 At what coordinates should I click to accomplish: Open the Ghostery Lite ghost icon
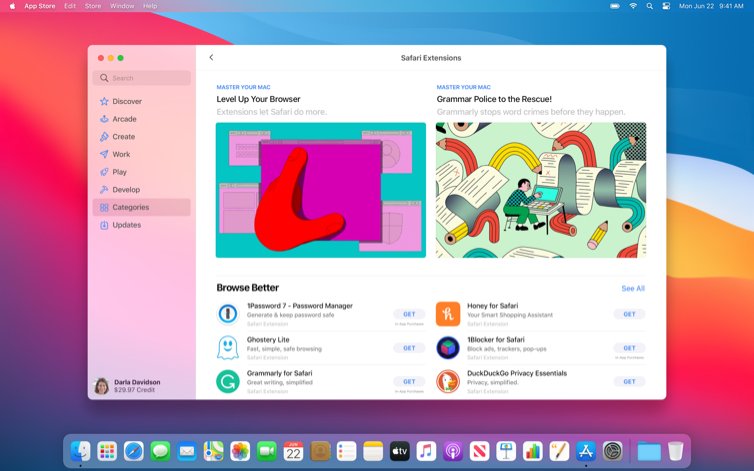pyautogui.click(x=228, y=348)
